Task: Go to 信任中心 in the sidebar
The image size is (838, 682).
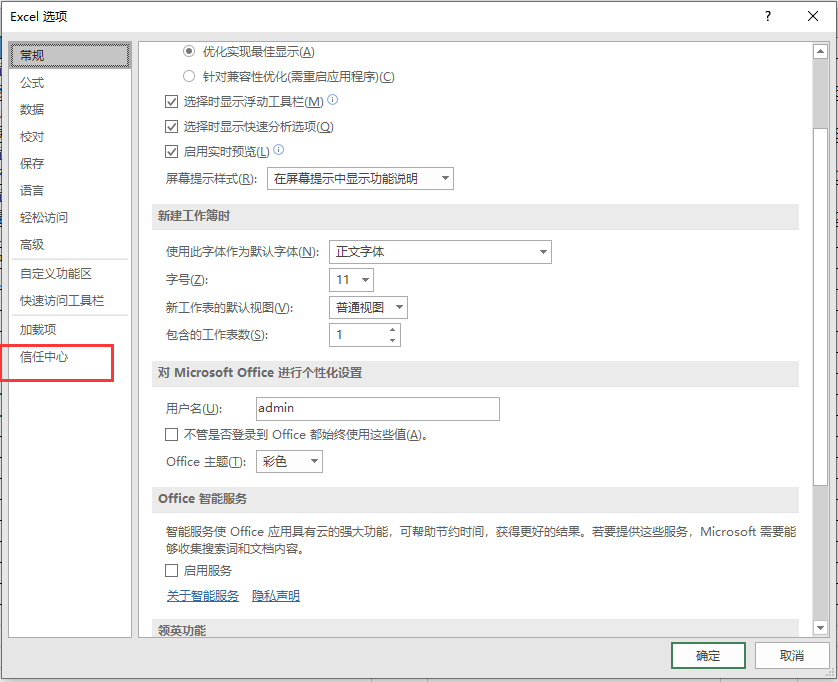Action: (44, 356)
